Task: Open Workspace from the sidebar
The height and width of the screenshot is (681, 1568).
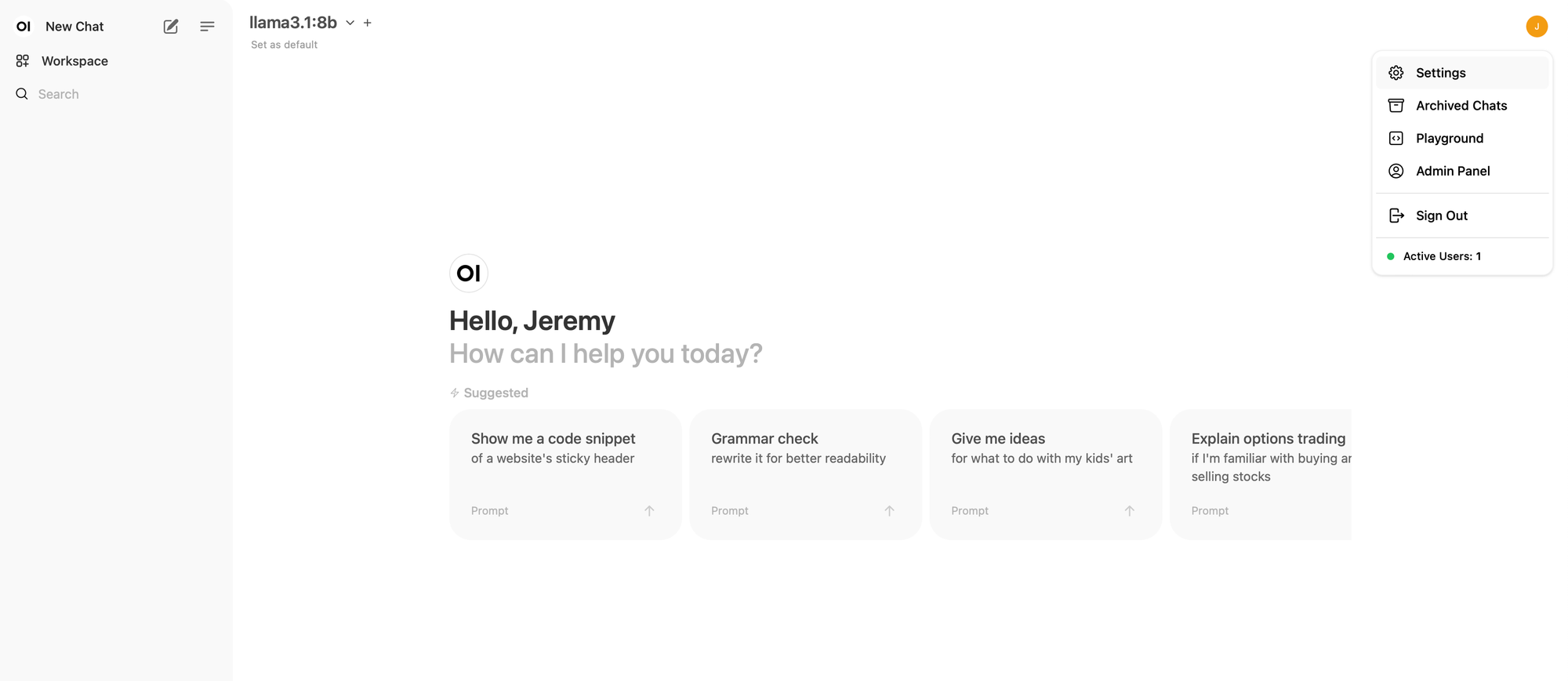Action: click(x=74, y=61)
